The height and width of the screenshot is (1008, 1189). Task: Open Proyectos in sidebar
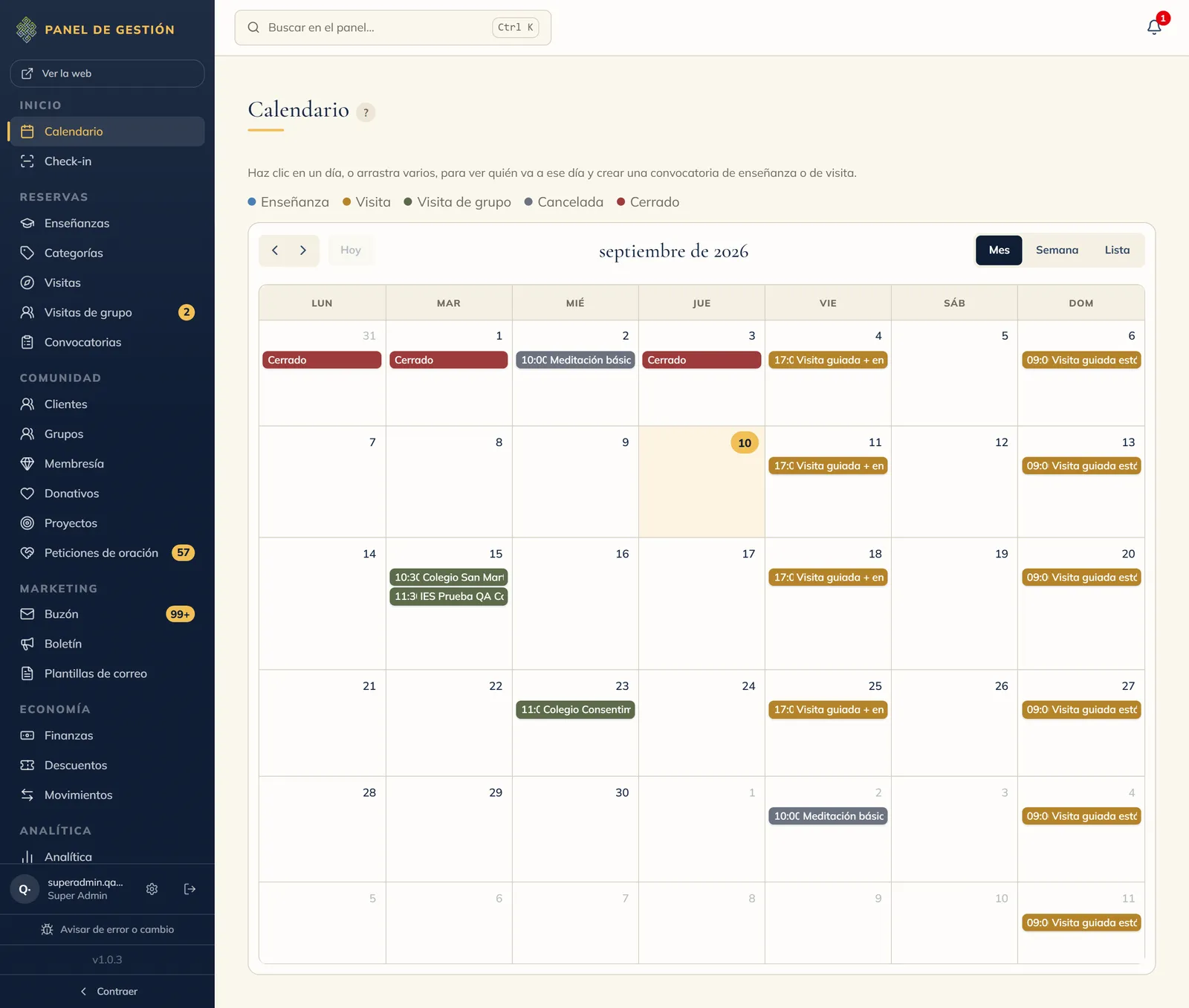point(107,523)
